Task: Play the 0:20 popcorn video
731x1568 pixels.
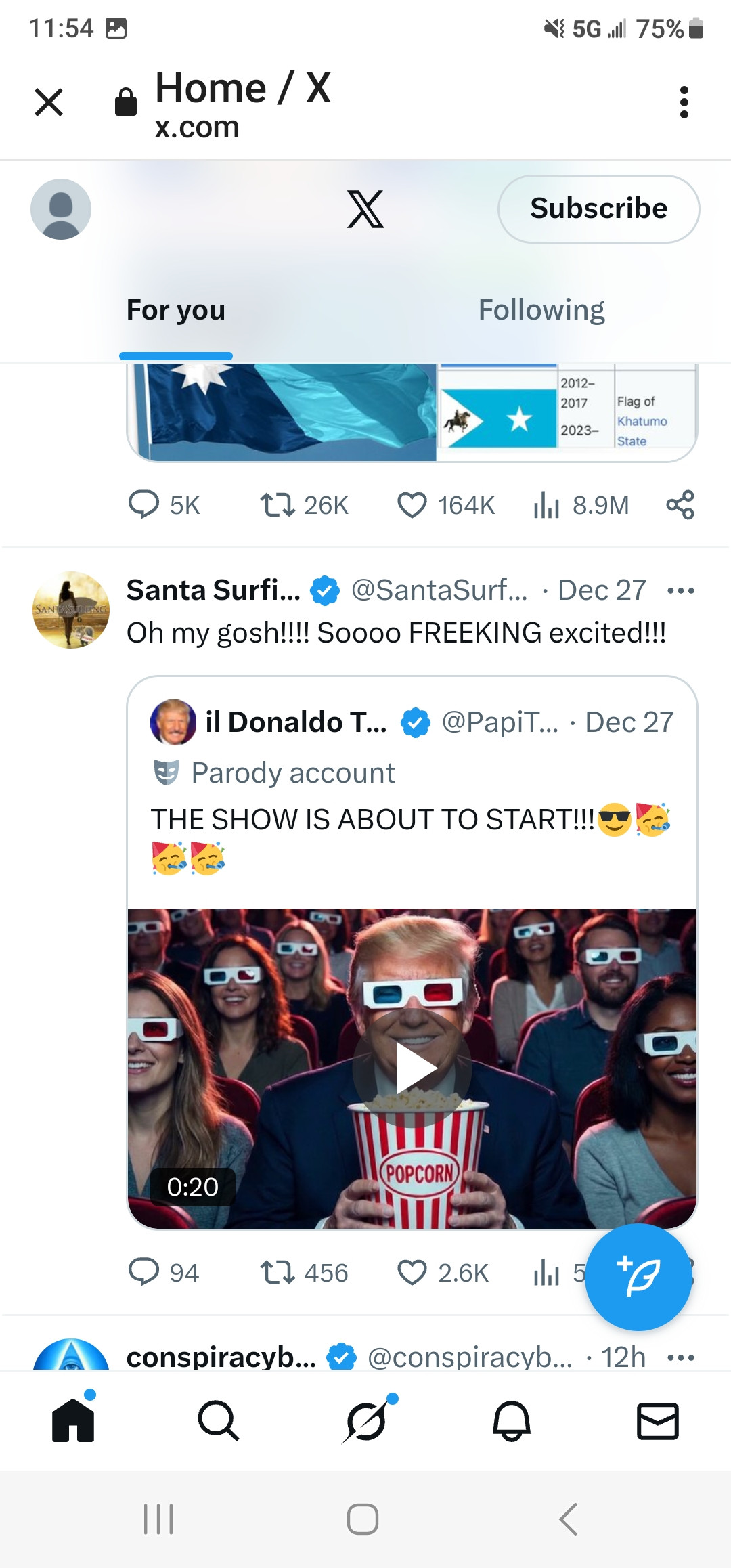Action: (412, 1068)
